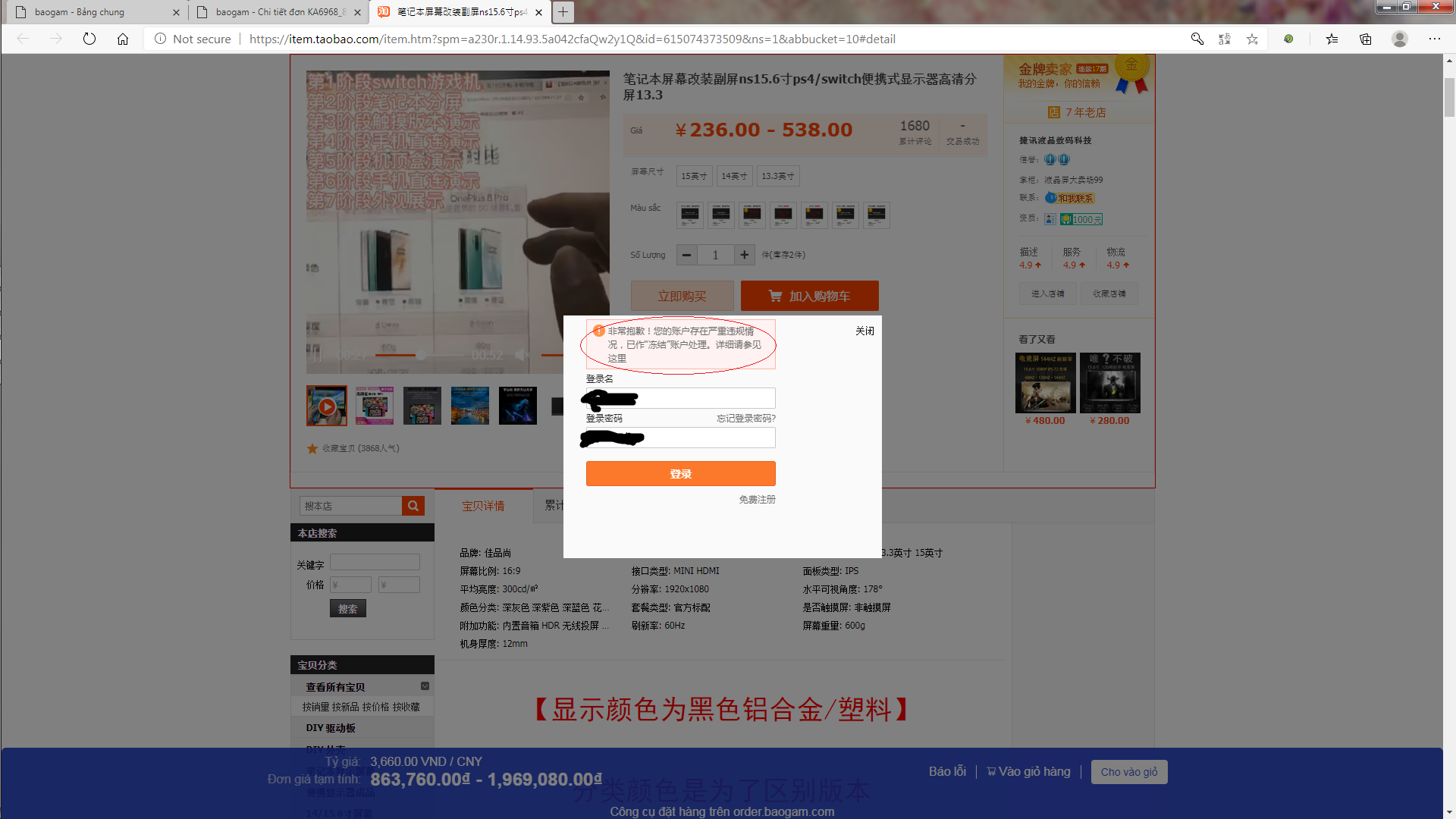Image resolution: width=1456 pixels, height=819 pixels.
Task: Click the browser address bar URL
Action: (x=573, y=39)
